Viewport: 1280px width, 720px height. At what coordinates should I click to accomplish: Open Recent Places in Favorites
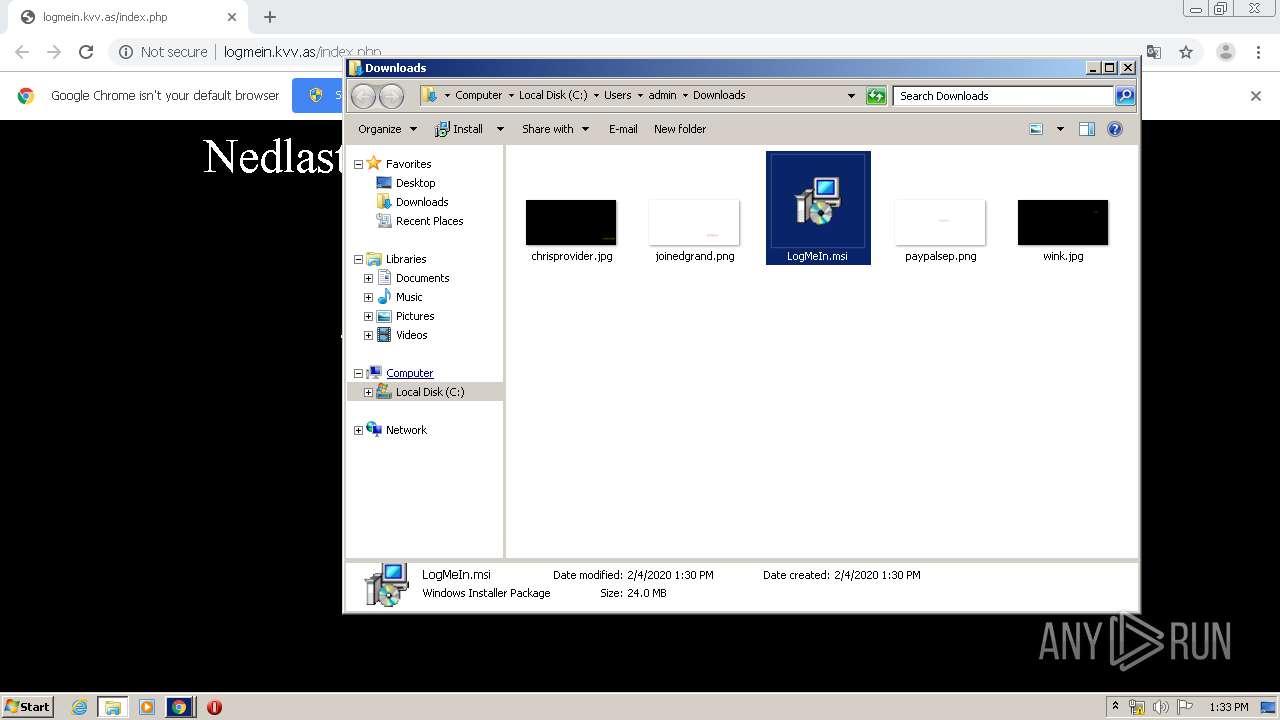pyautogui.click(x=429, y=221)
